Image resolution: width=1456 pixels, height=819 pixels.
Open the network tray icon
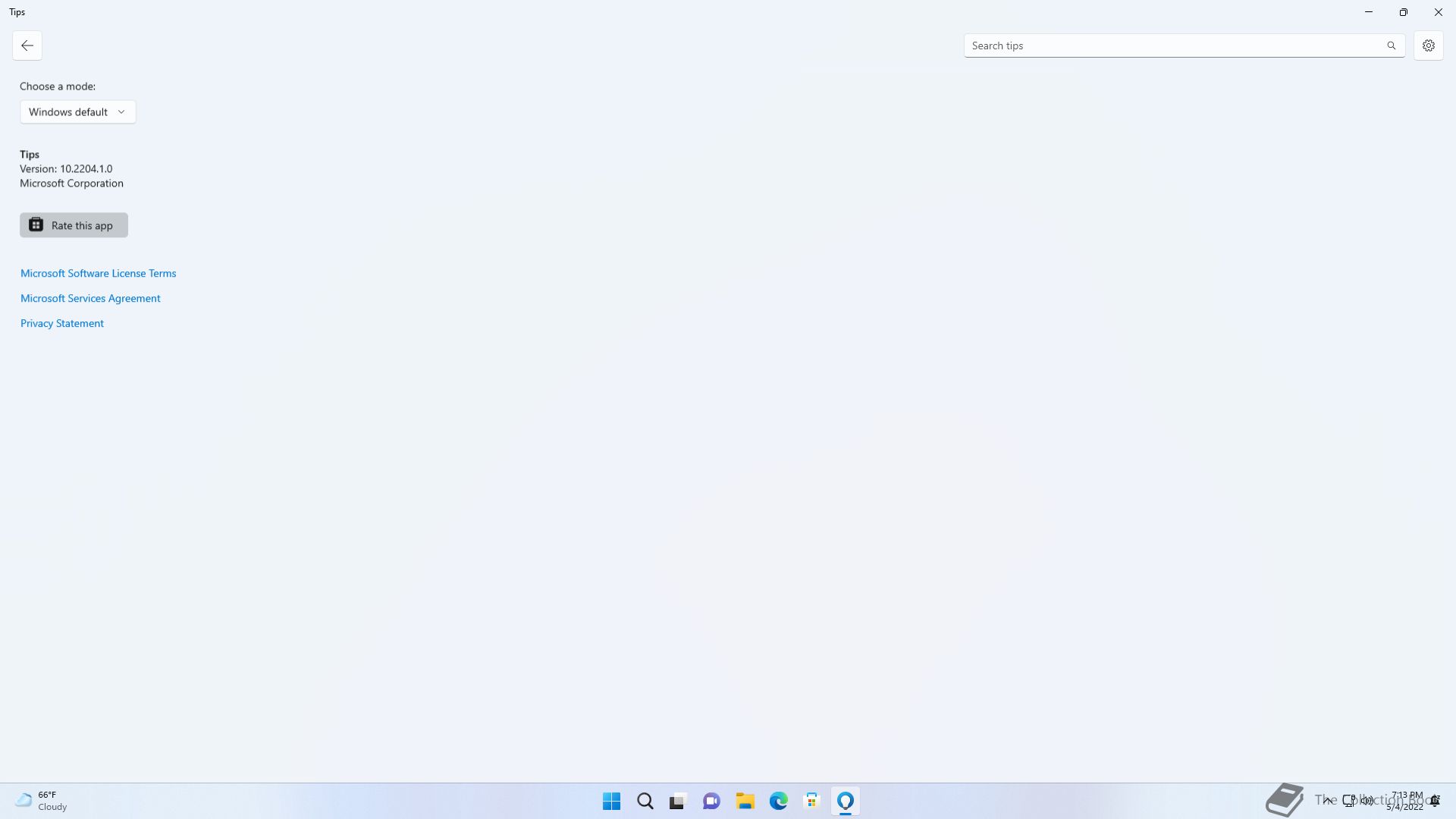pyautogui.click(x=1349, y=800)
